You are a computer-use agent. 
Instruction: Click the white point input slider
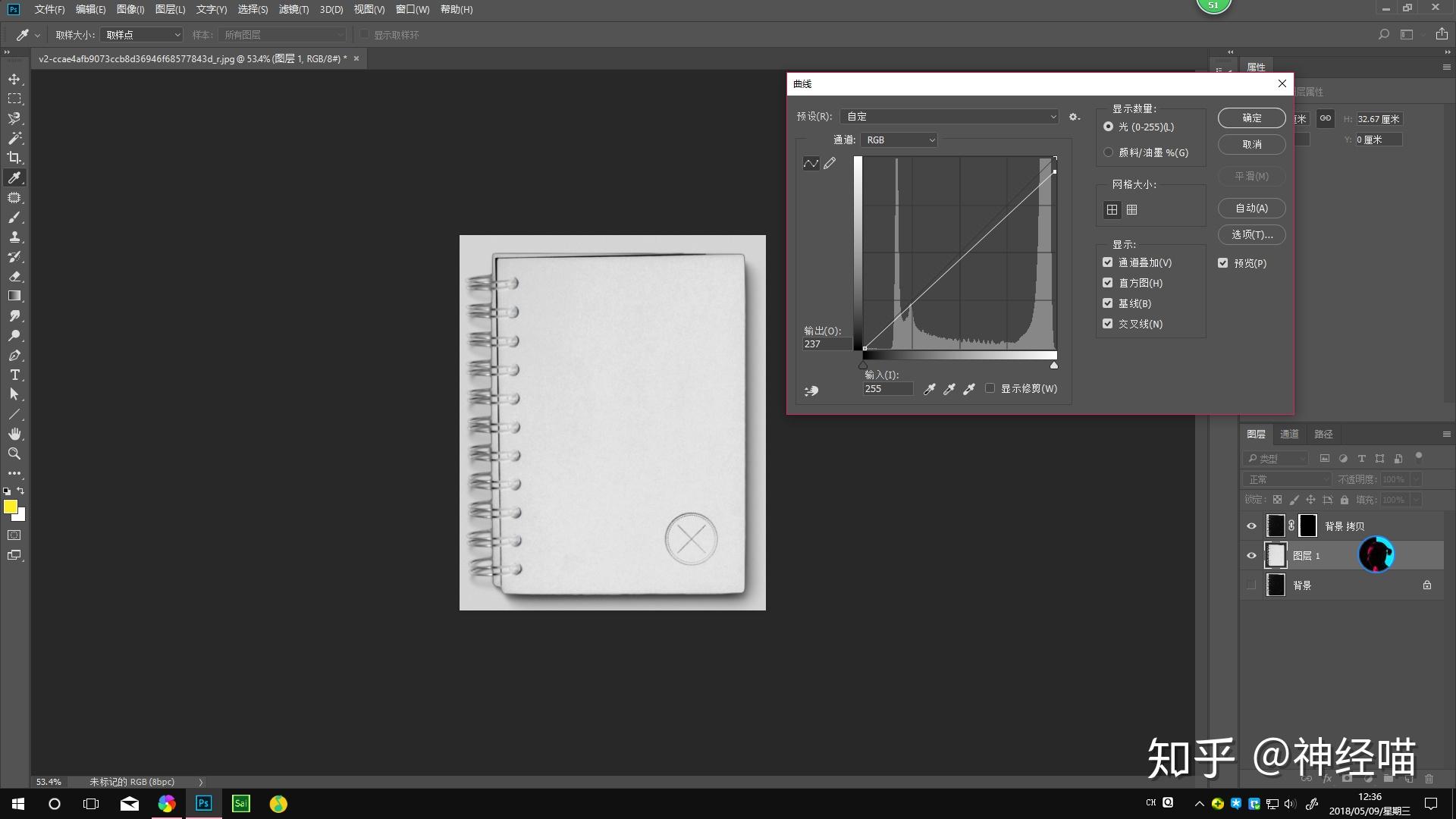pos(1054,366)
